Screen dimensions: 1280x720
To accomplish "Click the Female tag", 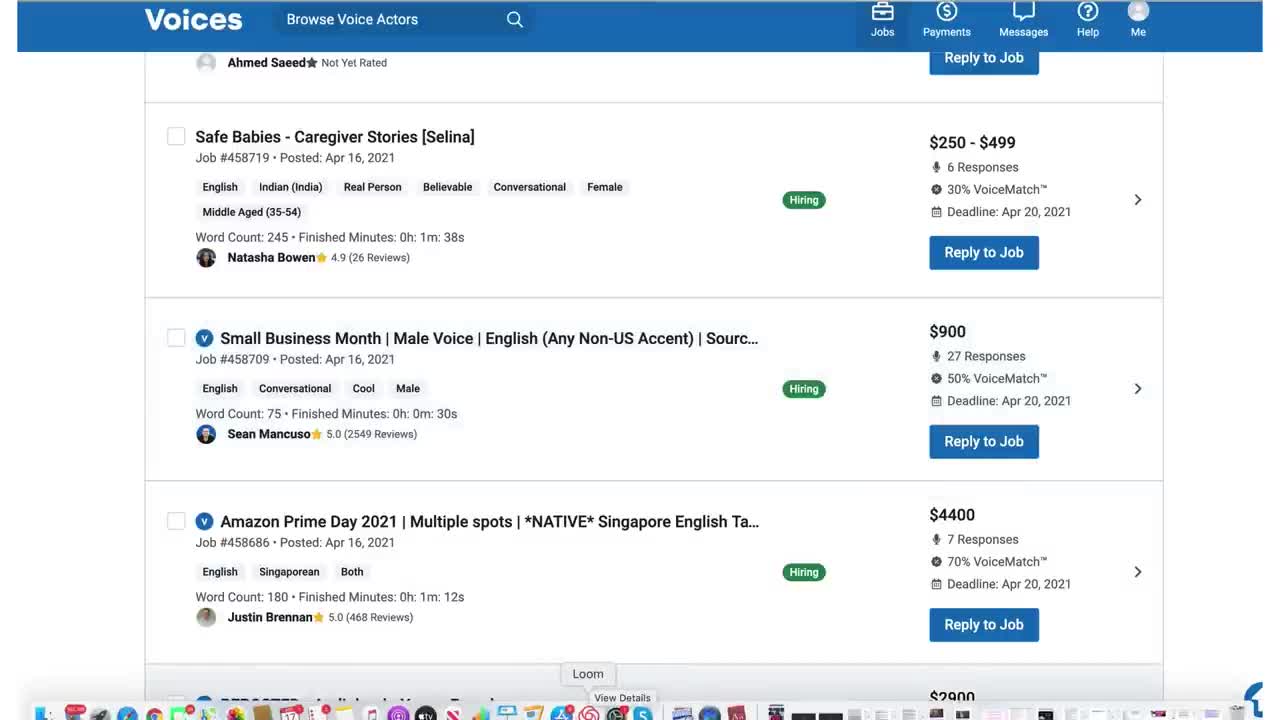I will 605,187.
